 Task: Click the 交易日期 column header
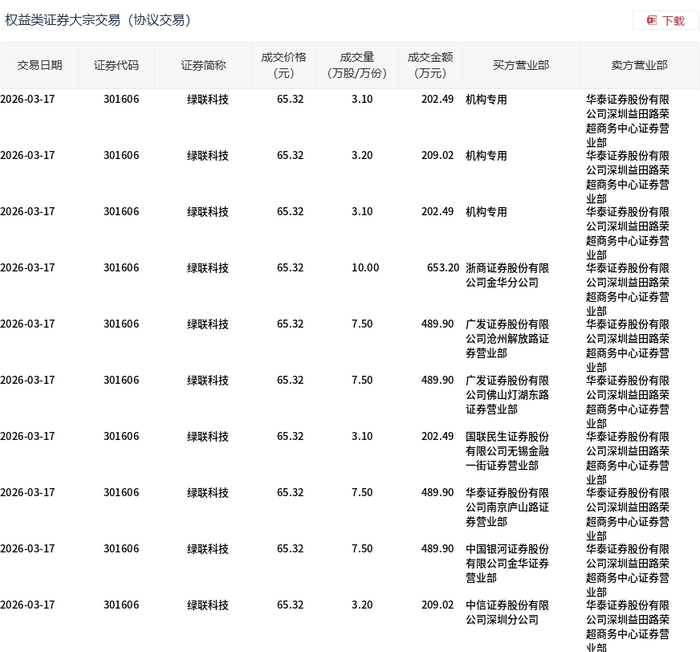click(x=39, y=65)
